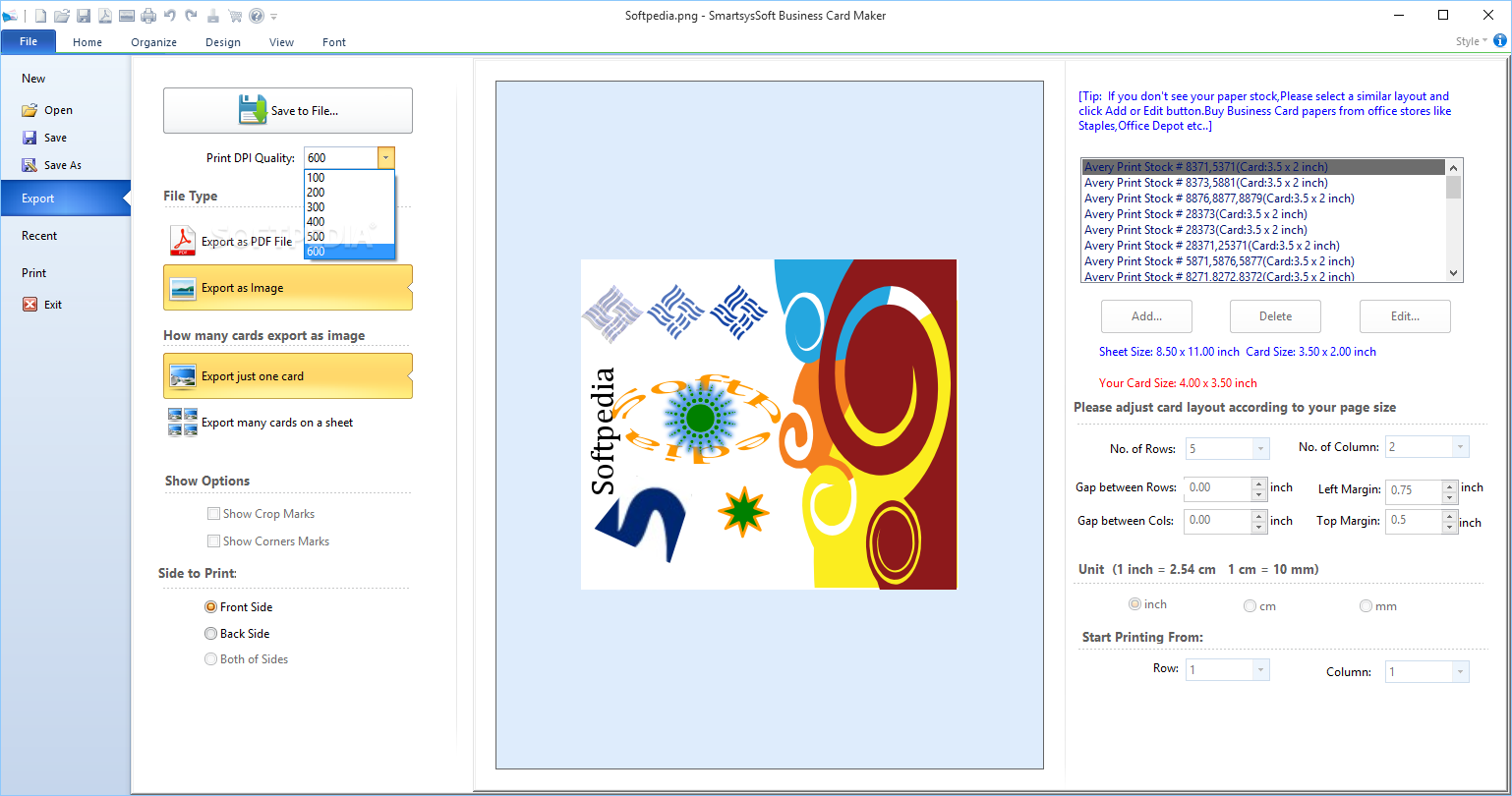Click the Delete paper stock button
The height and width of the screenshot is (796, 1512).
pyautogui.click(x=1275, y=316)
